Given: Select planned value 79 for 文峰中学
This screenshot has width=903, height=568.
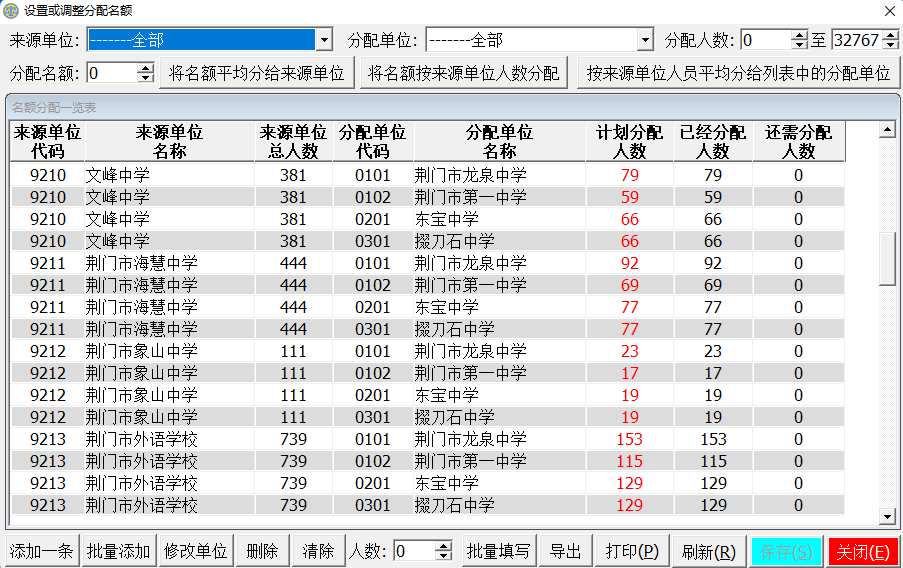Looking at the screenshot, I should 629,175.
